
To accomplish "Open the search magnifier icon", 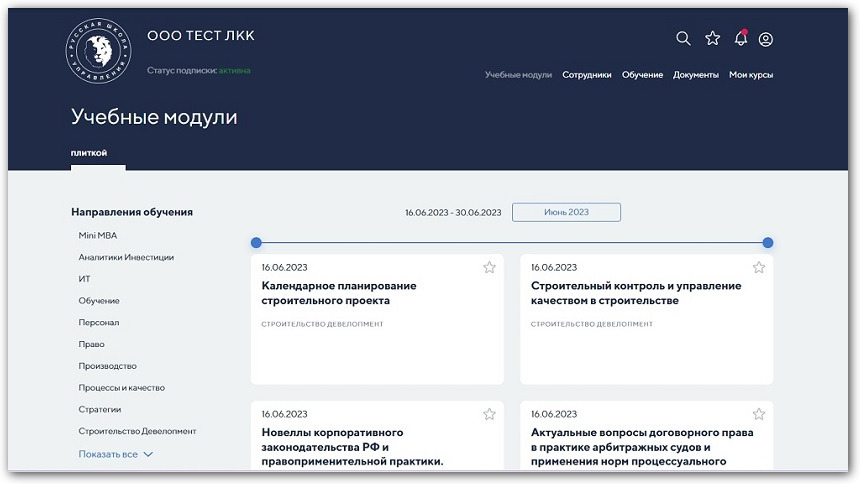I will click(683, 39).
